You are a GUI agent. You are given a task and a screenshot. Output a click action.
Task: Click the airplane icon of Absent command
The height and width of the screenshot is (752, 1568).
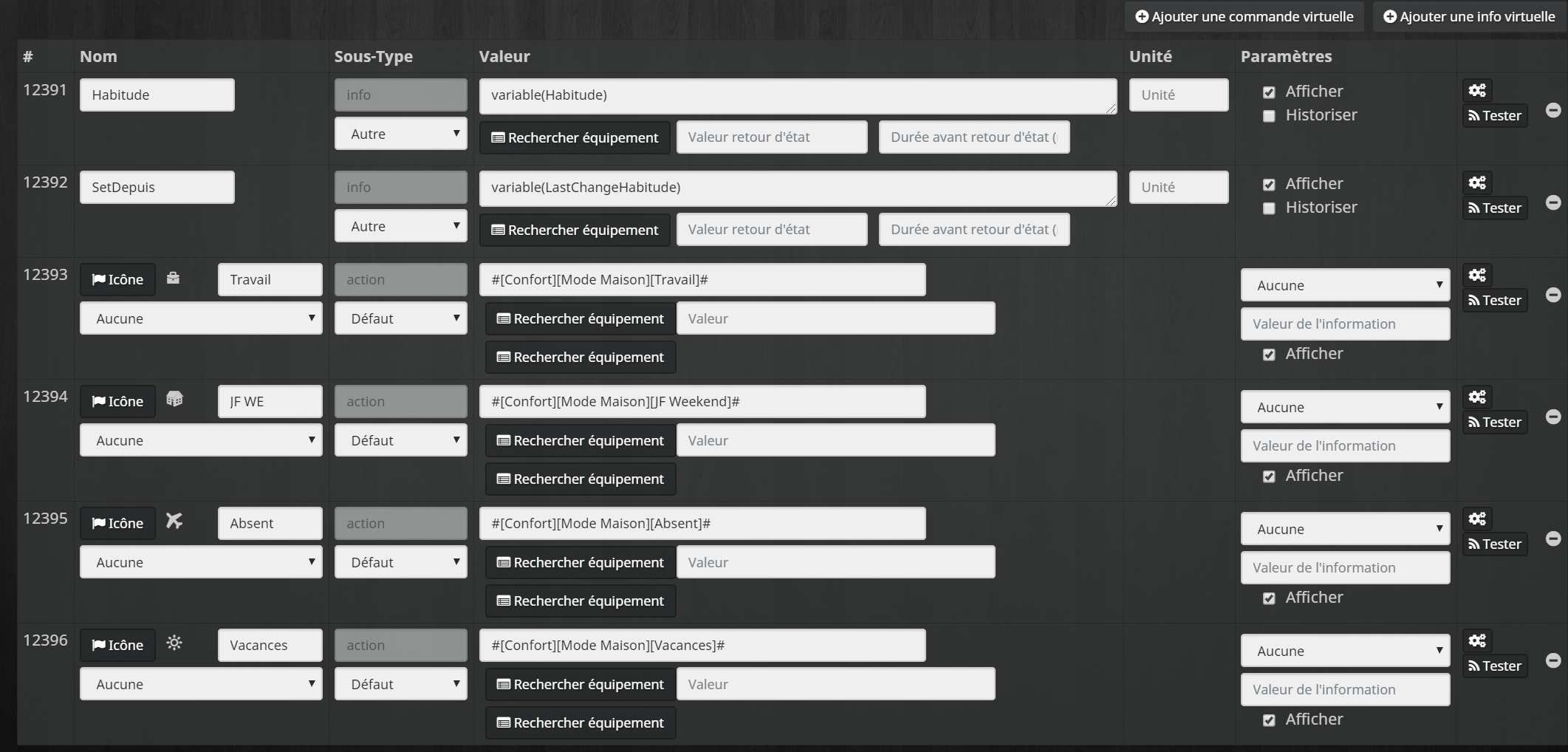174,522
